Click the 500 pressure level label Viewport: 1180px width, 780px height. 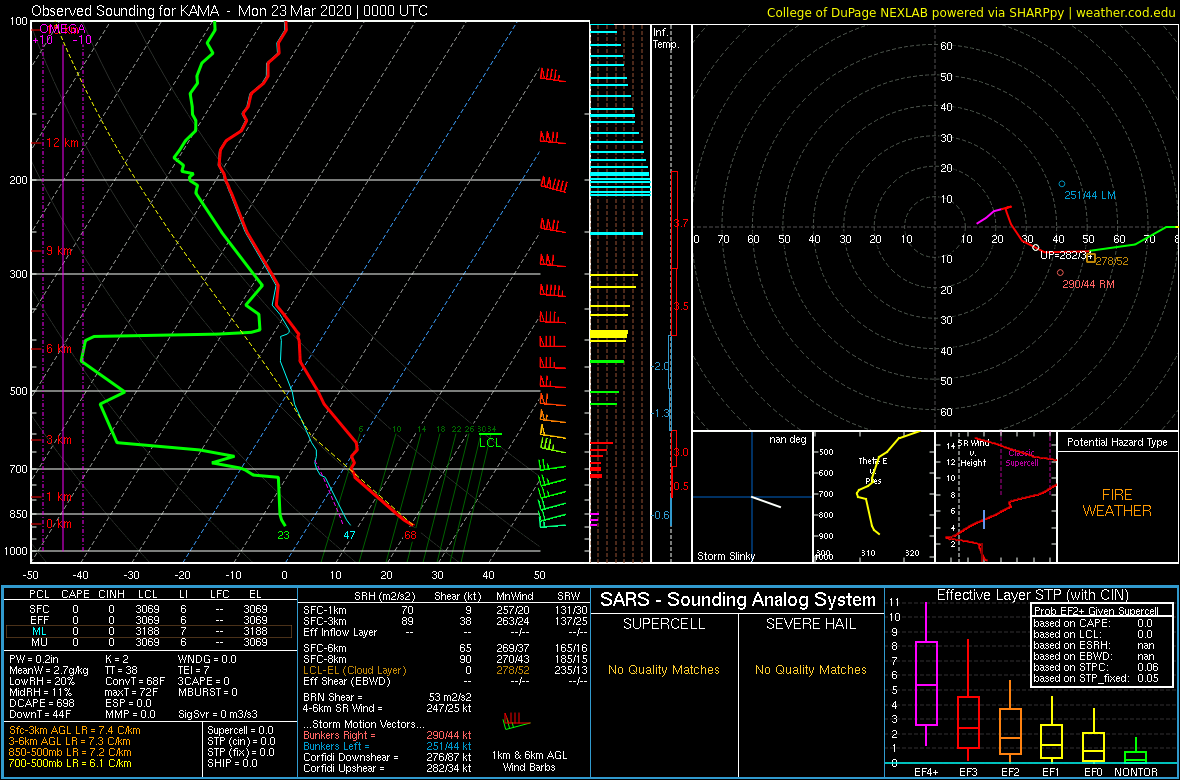[x=17, y=391]
